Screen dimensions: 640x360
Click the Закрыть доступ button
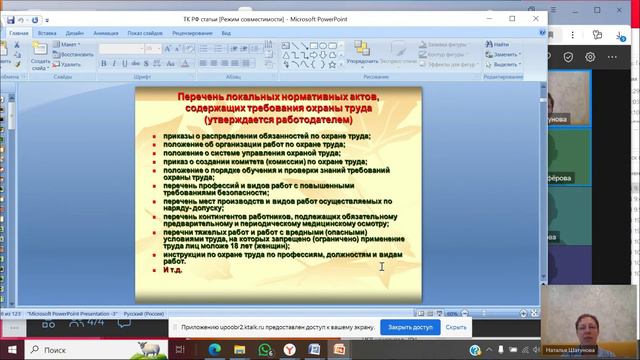[x=410, y=327]
